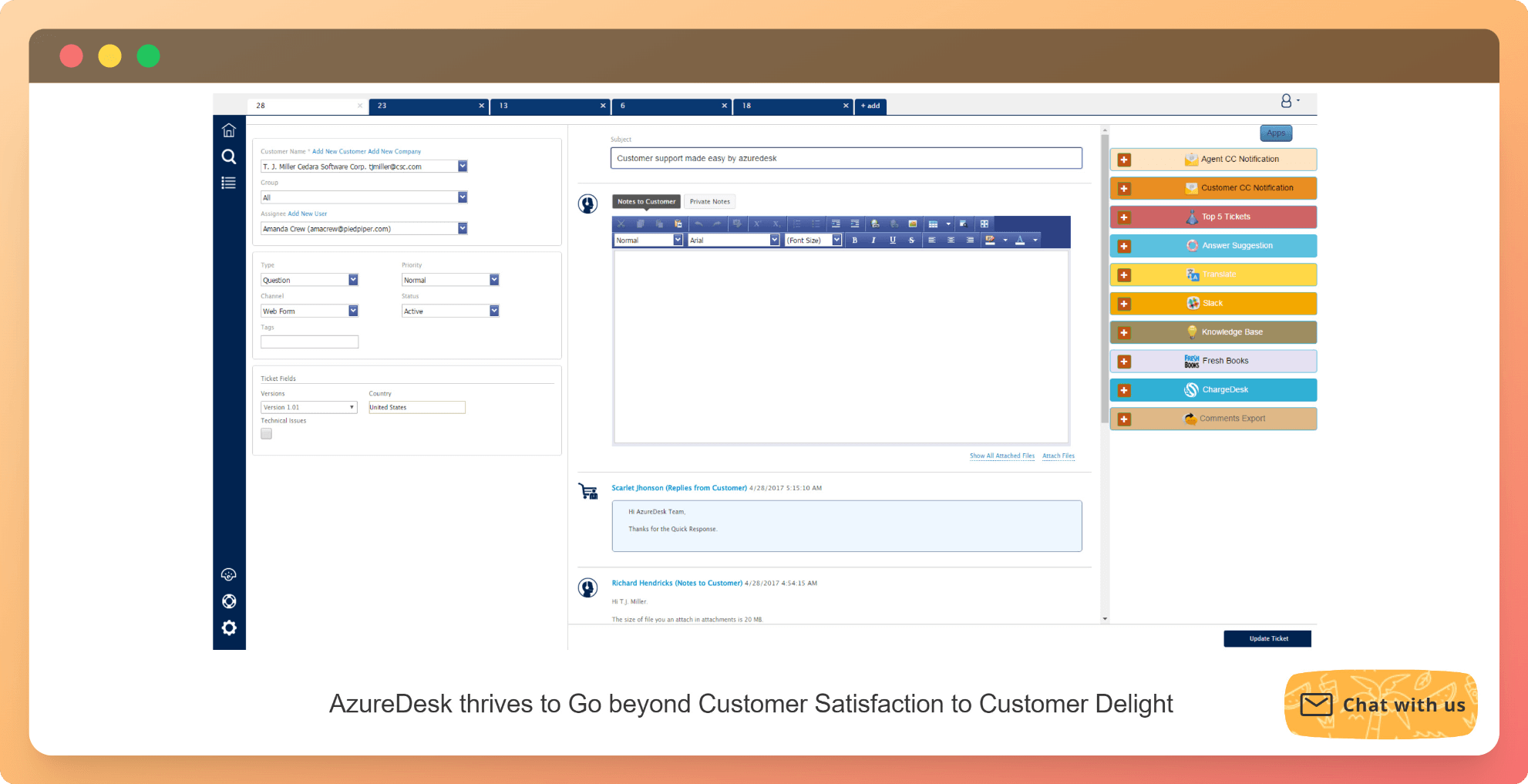Click the + add tab button

870,106
